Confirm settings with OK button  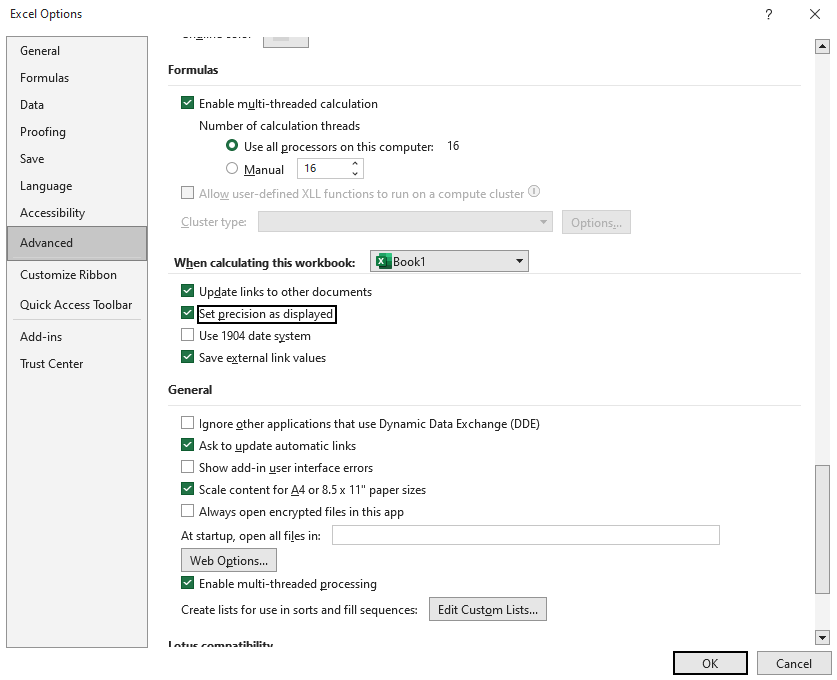[710, 663]
